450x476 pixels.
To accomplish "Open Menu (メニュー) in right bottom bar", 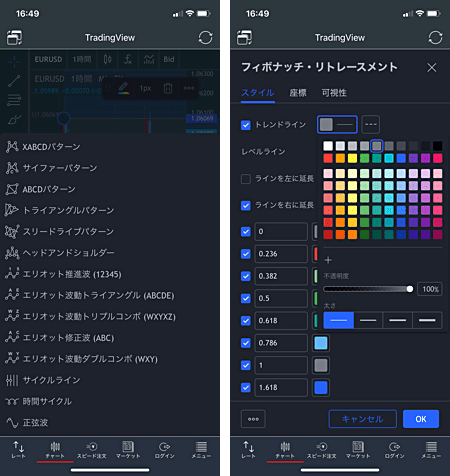I will (x=431, y=450).
